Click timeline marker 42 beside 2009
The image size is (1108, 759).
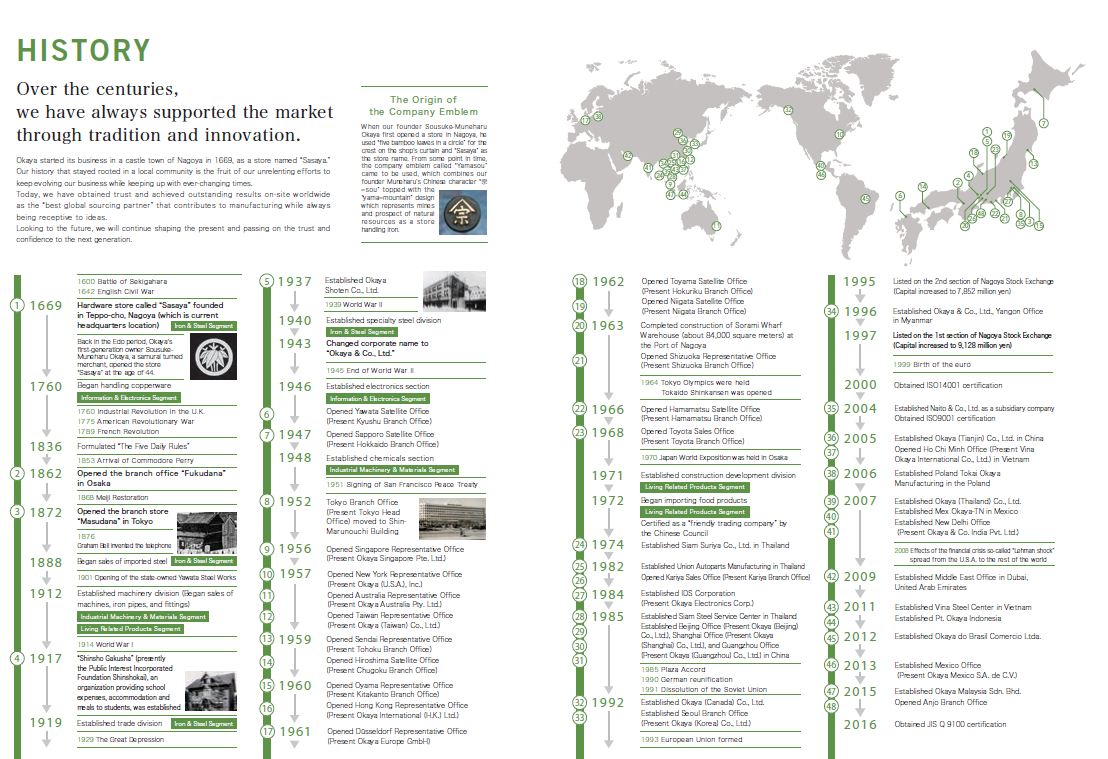[831, 577]
